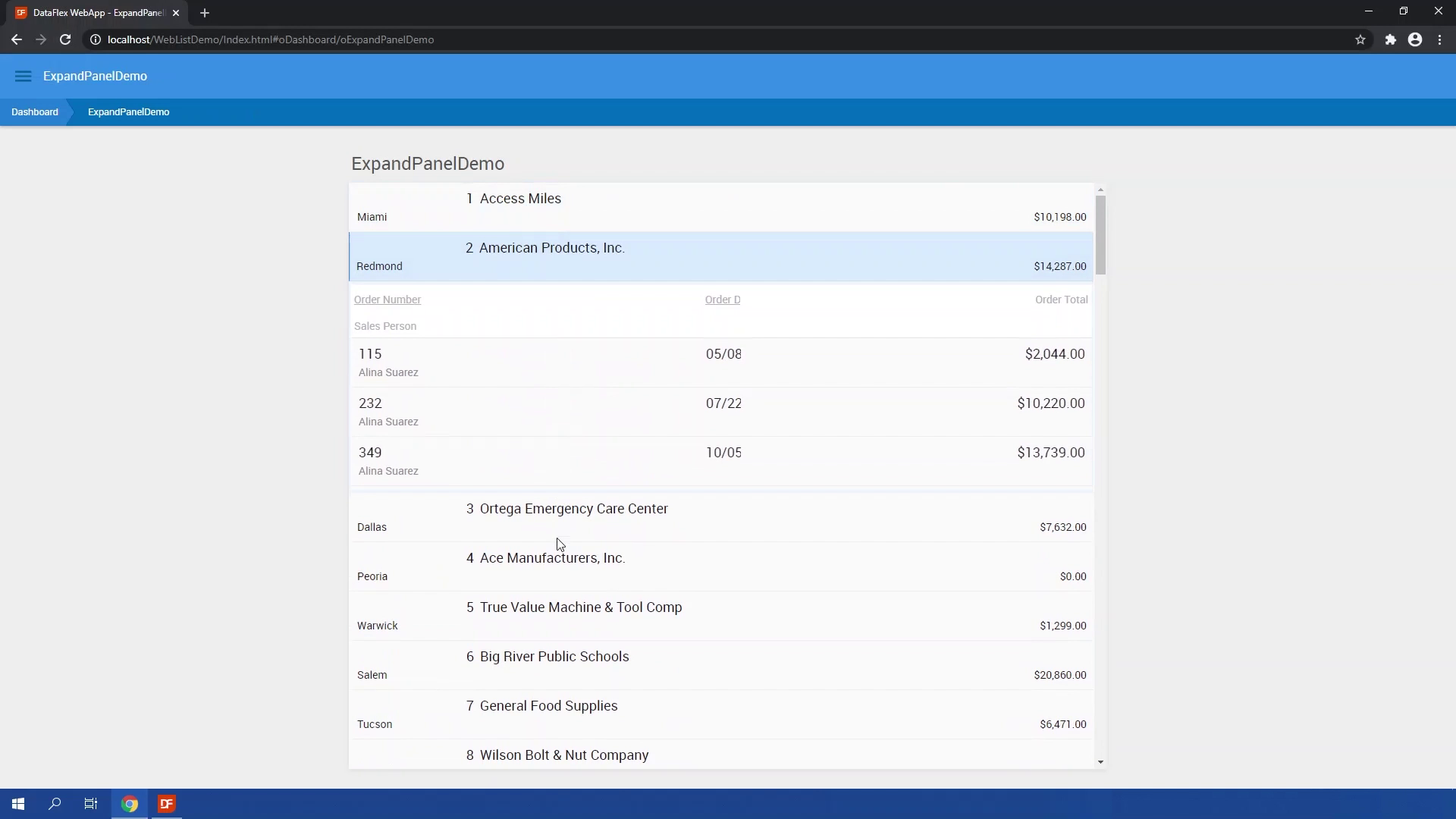Open Windows taskbar search
Screen dimensions: 1456x819
[x=55, y=804]
